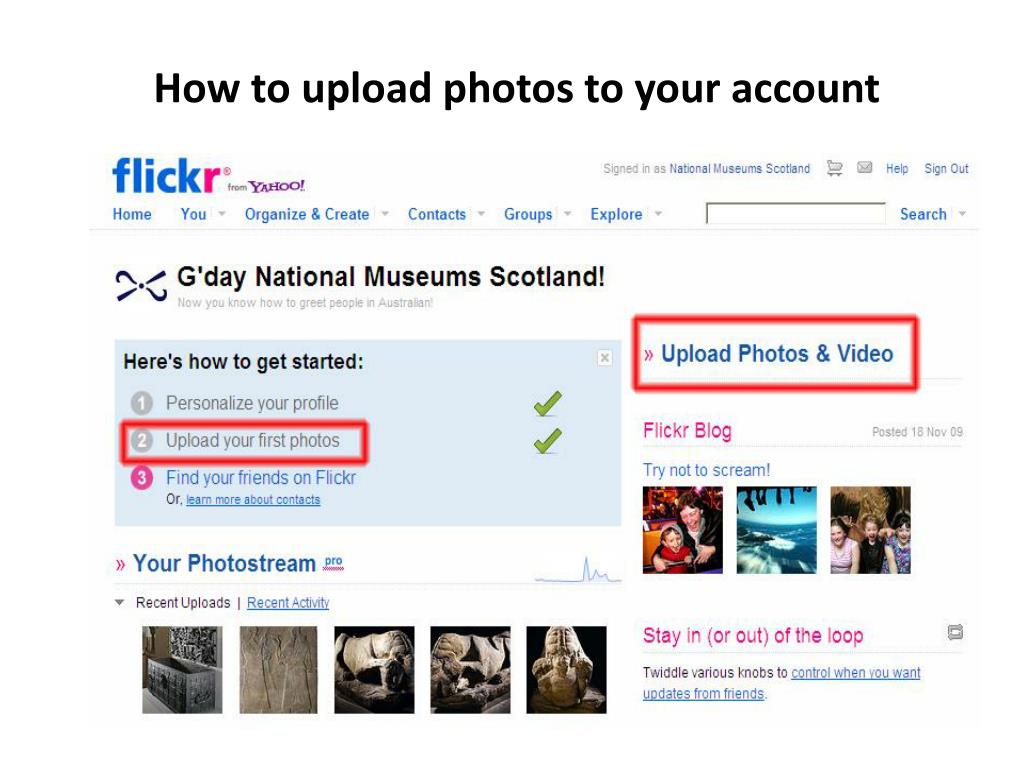Open the mail envelope icon
The image size is (1024, 768).
[x=865, y=168]
